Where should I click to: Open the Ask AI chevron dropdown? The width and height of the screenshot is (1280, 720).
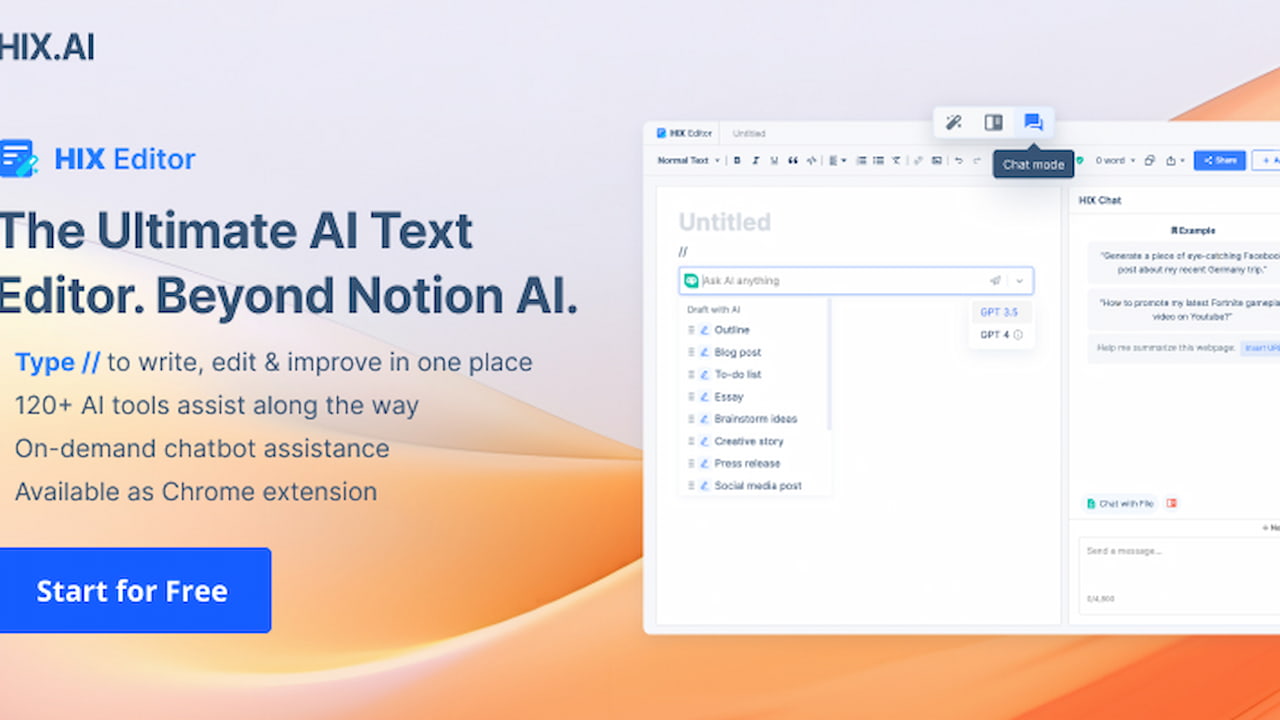click(1019, 281)
